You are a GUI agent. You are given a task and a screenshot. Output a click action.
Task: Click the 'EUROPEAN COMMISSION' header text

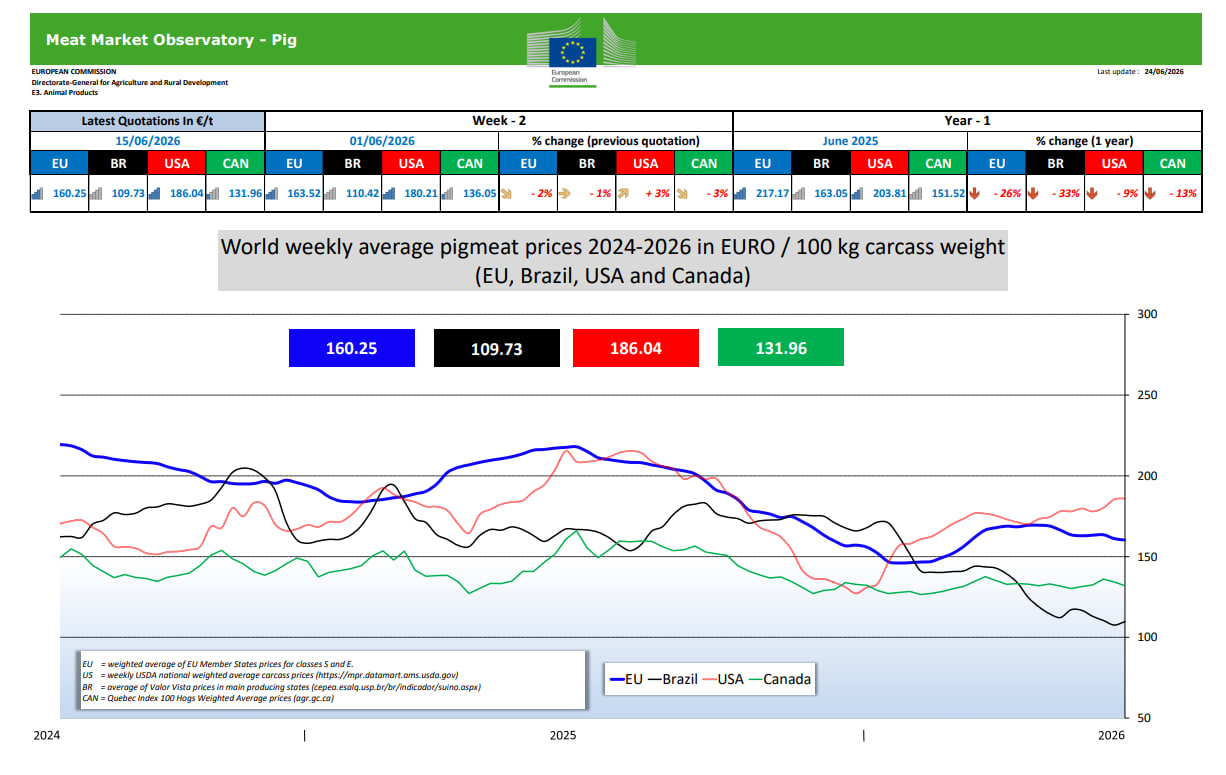pos(74,72)
